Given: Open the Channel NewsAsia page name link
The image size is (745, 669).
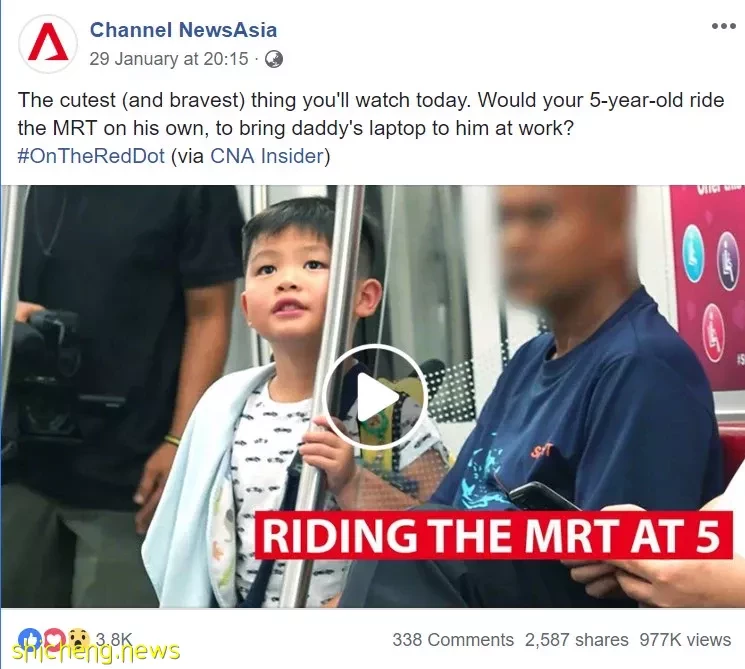Looking at the screenshot, I should click(183, 30).
